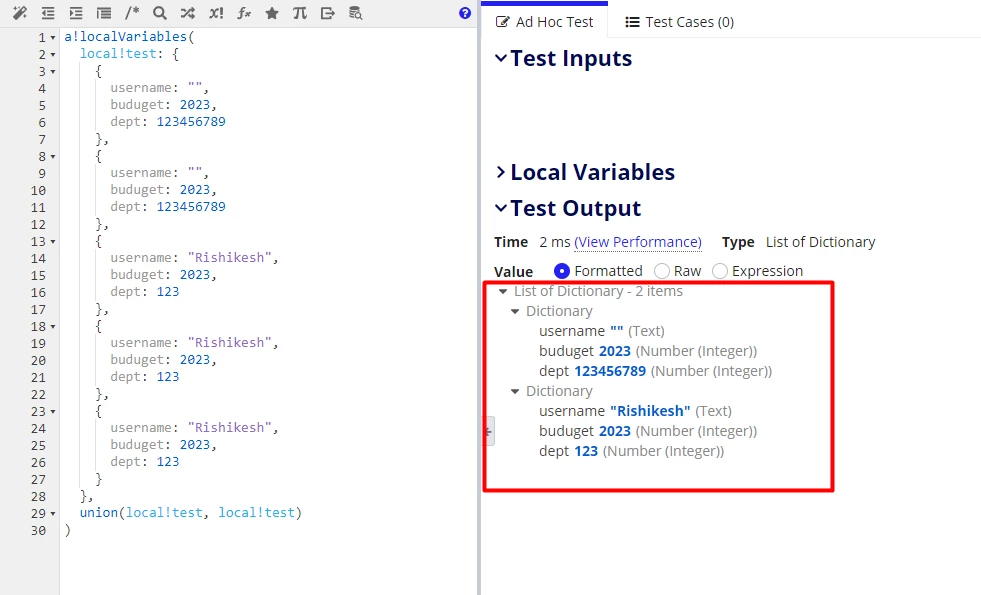Click output dept 123456789 value
Viewport: 981px width, 595px height.
(x=610, y=371)
